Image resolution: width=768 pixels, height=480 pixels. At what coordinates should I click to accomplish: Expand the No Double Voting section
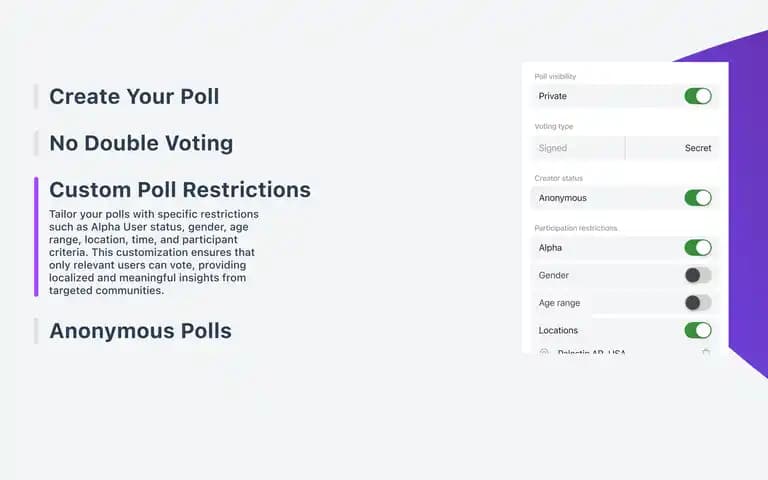141,144
